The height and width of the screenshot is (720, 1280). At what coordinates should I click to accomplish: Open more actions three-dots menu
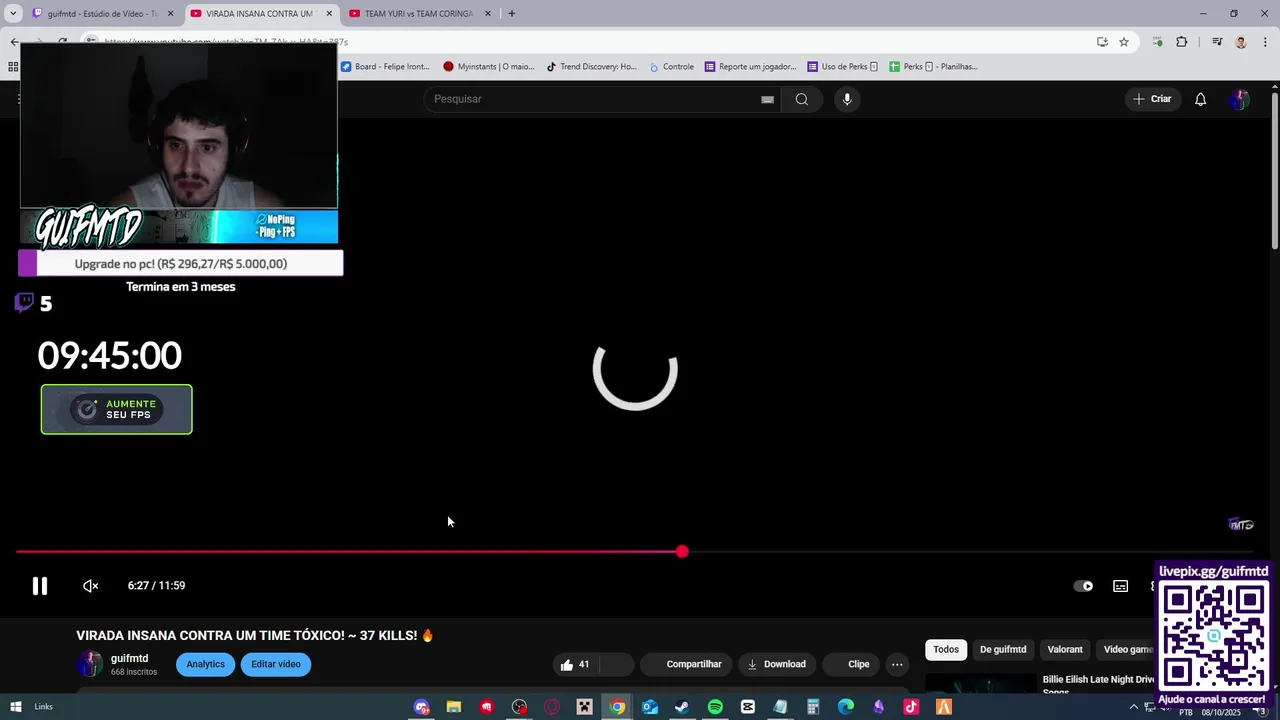pos(897,664)
